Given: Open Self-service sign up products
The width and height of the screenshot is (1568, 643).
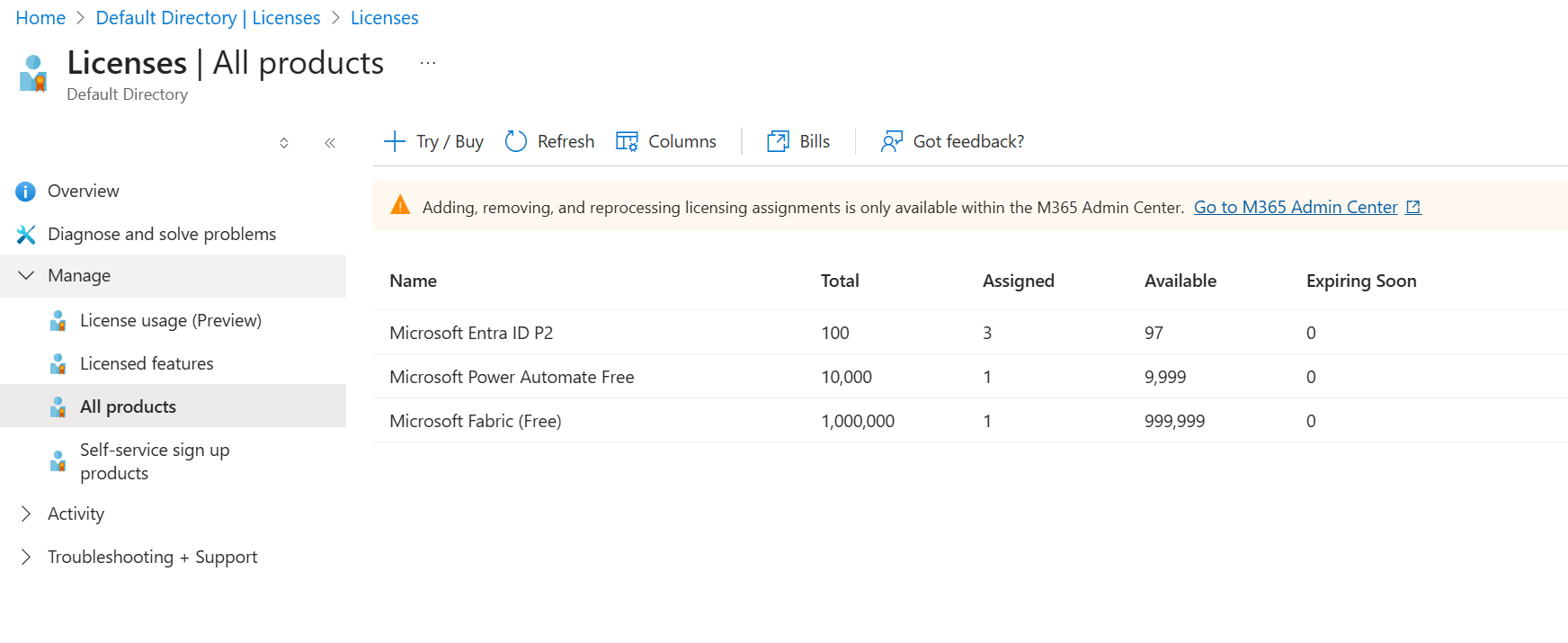Looking at the screenshot, I should (x=154, y=461).
